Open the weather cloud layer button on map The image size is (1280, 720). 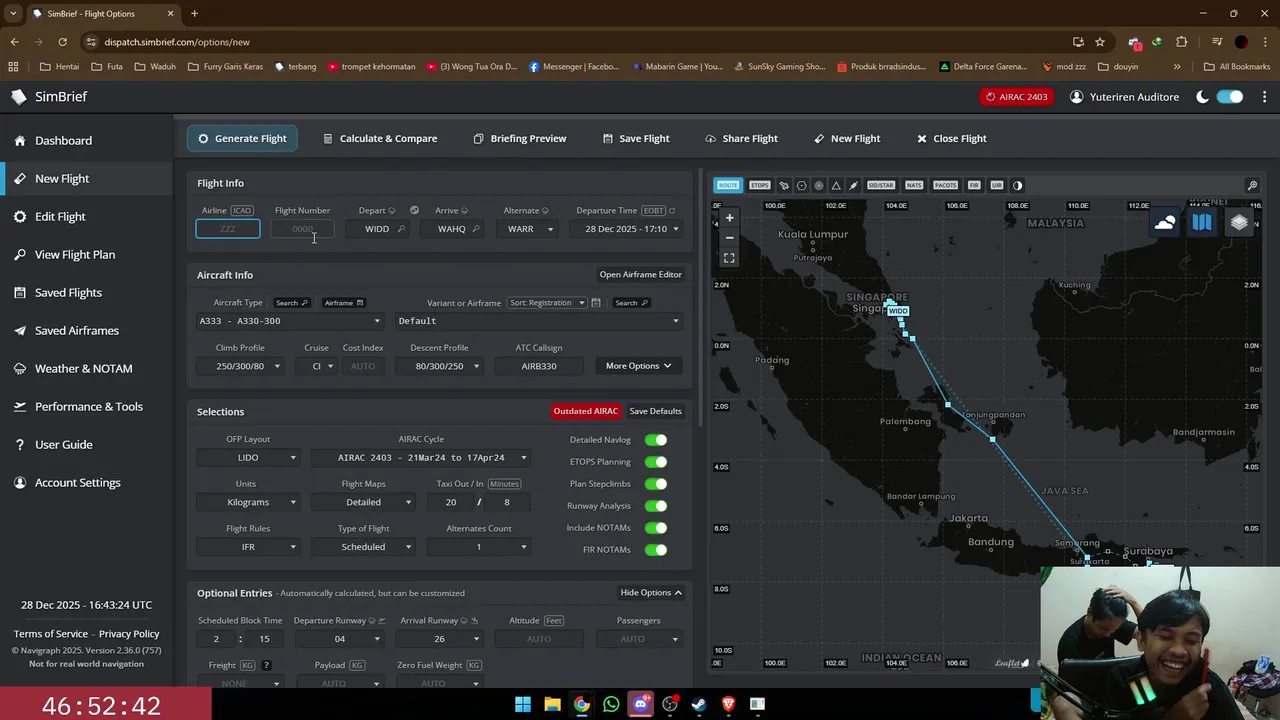coord(1165,223)
